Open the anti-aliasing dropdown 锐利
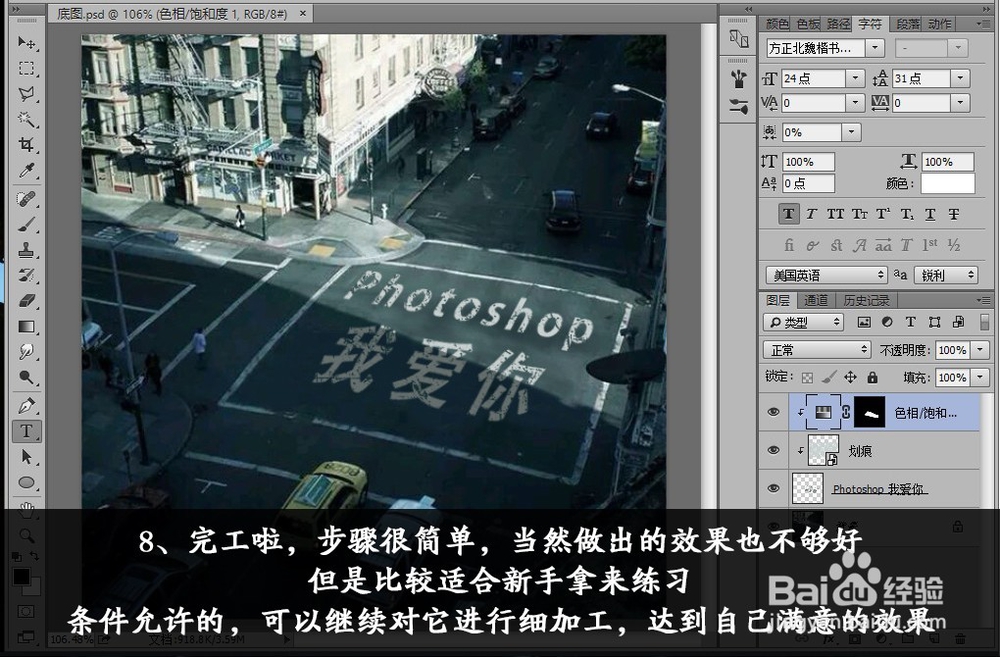The height and width of the screenshot is (657, 1000). (946, 275)
